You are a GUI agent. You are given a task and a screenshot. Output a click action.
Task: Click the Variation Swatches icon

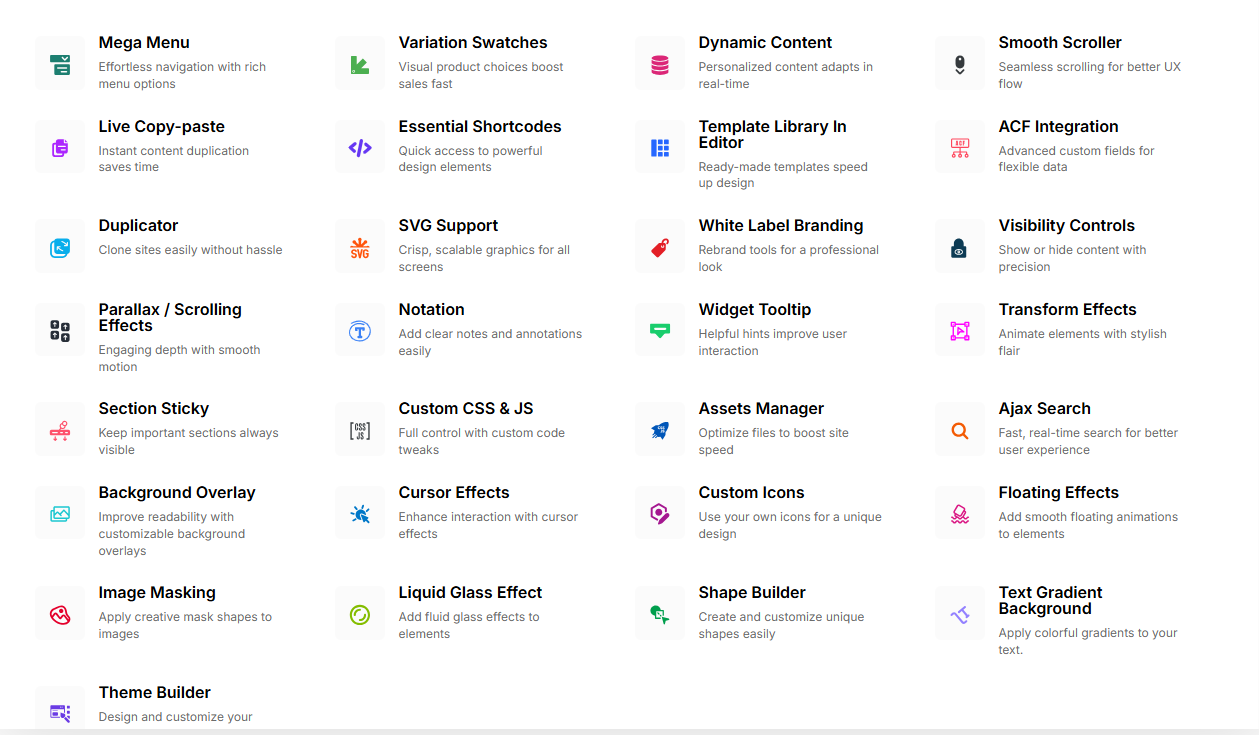(x=360, y=65)
